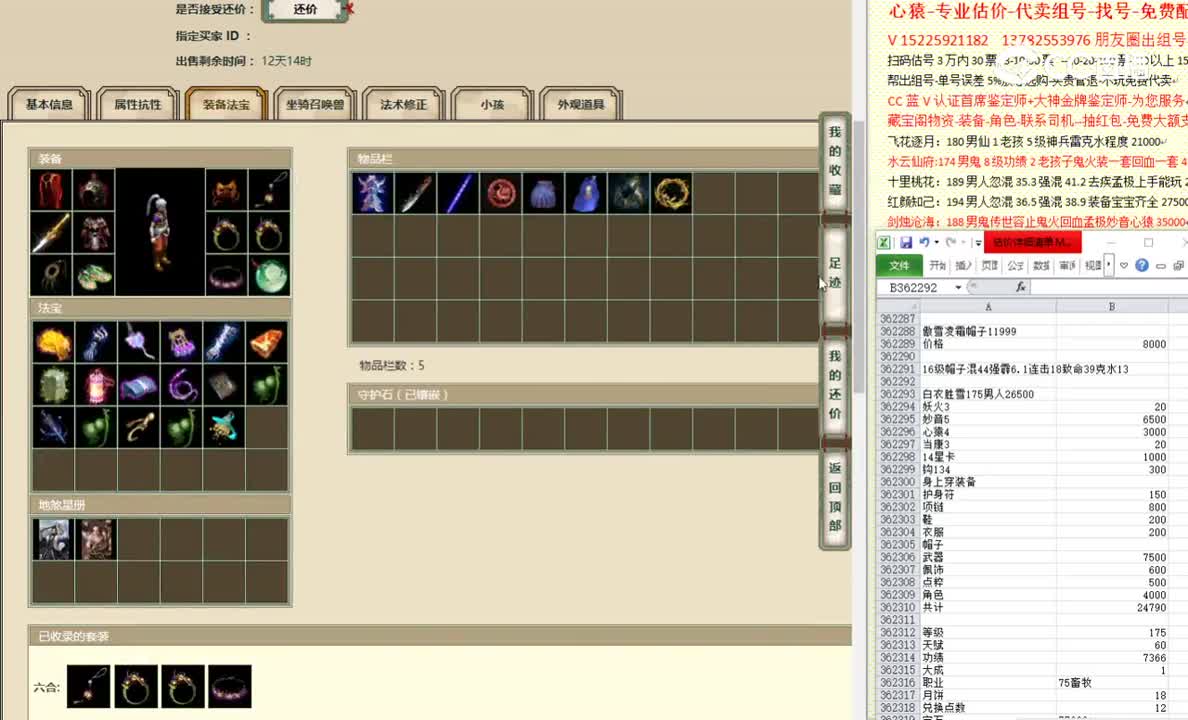This screenshot has height=720, width=1188.
Task: Open the 文件 menu in Excel
Action: point(899,265)
